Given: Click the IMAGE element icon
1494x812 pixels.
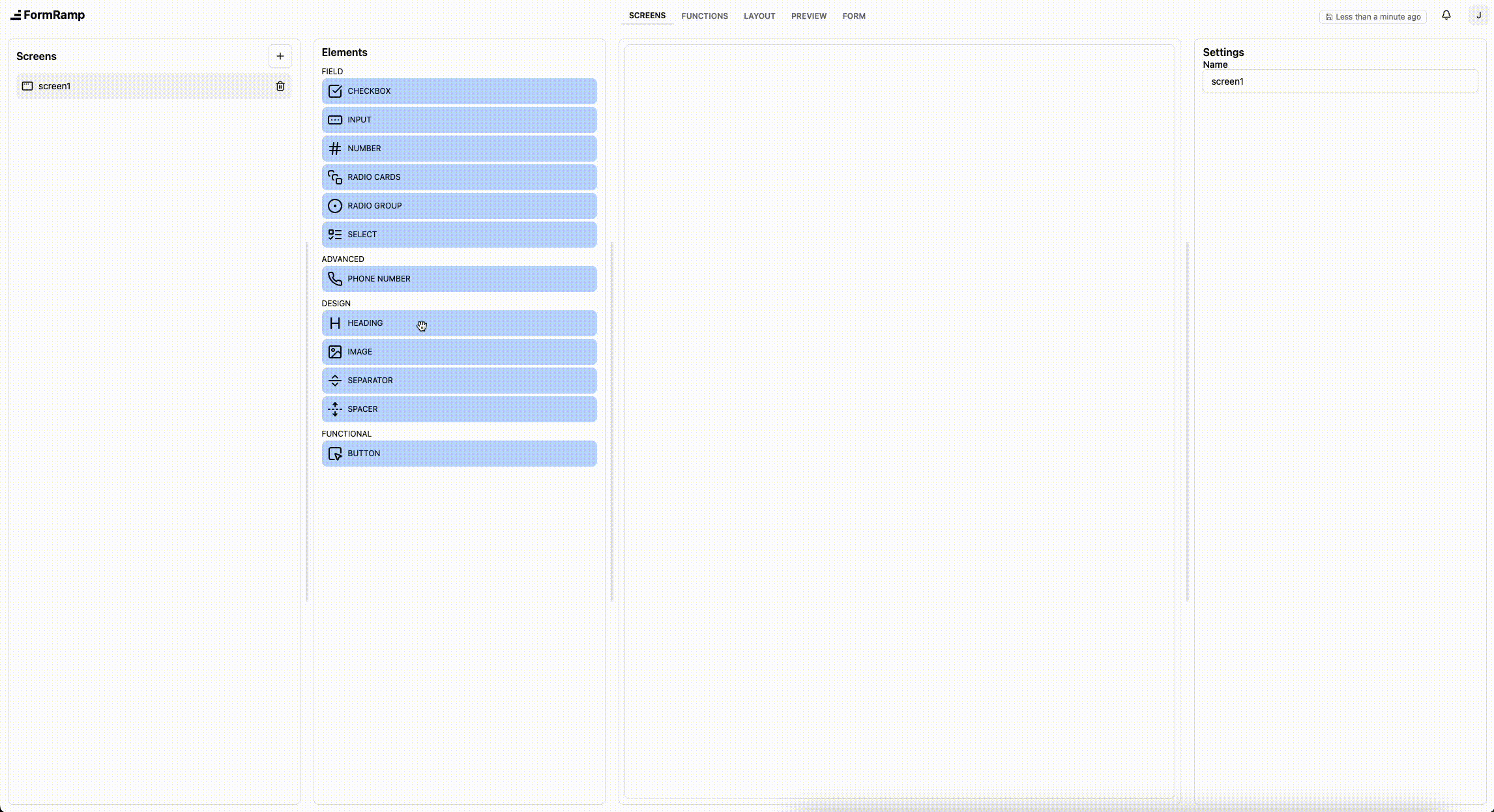Looking at the screenshot, I should [x=335, y=351].
